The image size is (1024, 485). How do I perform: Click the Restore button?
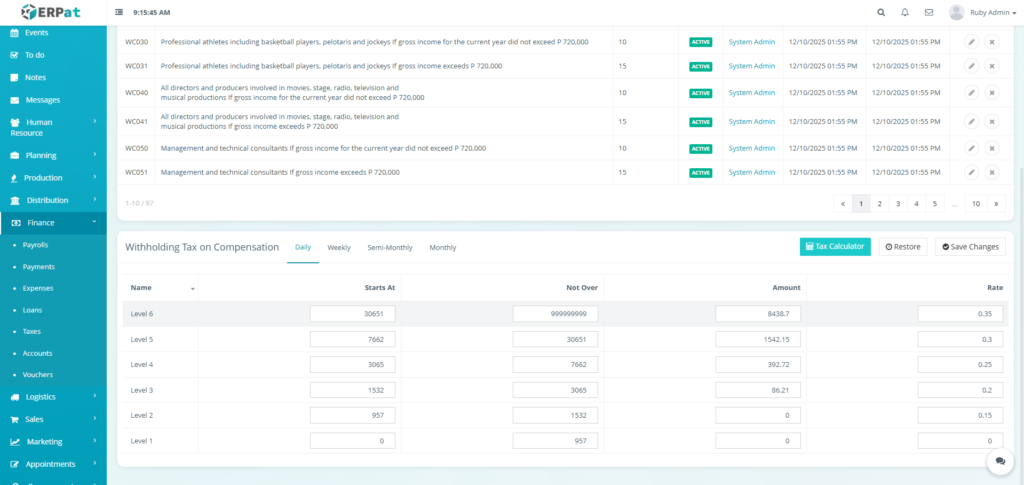point(902,247)
